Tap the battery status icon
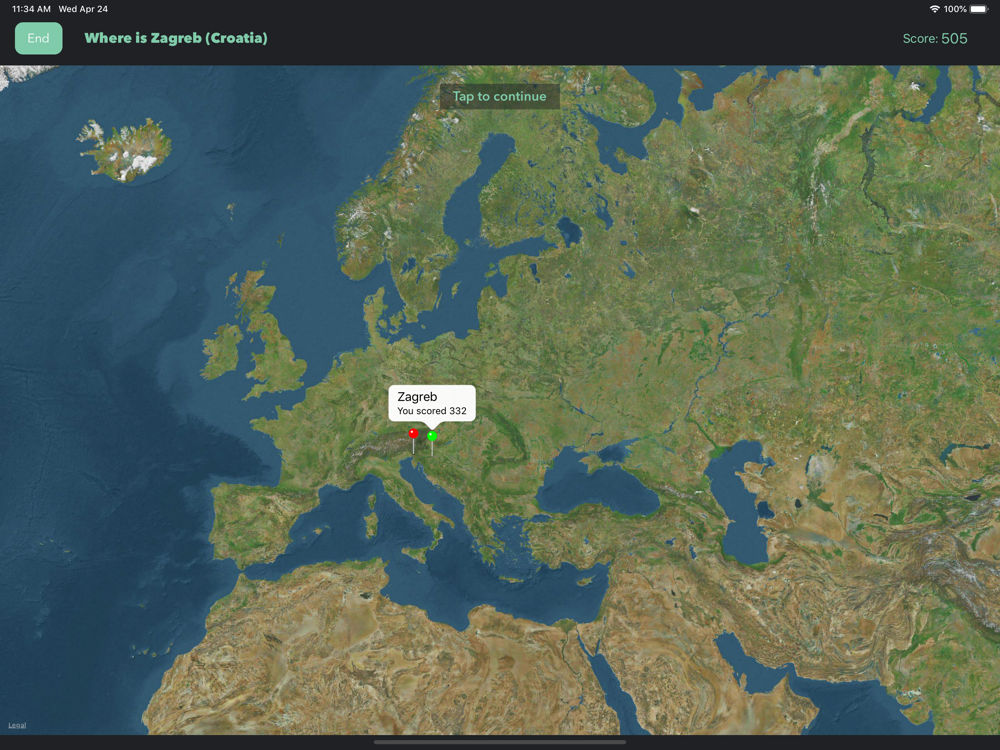Viewport: 1000px width, 750px height. pyautogui.click(x=979, y=9)
